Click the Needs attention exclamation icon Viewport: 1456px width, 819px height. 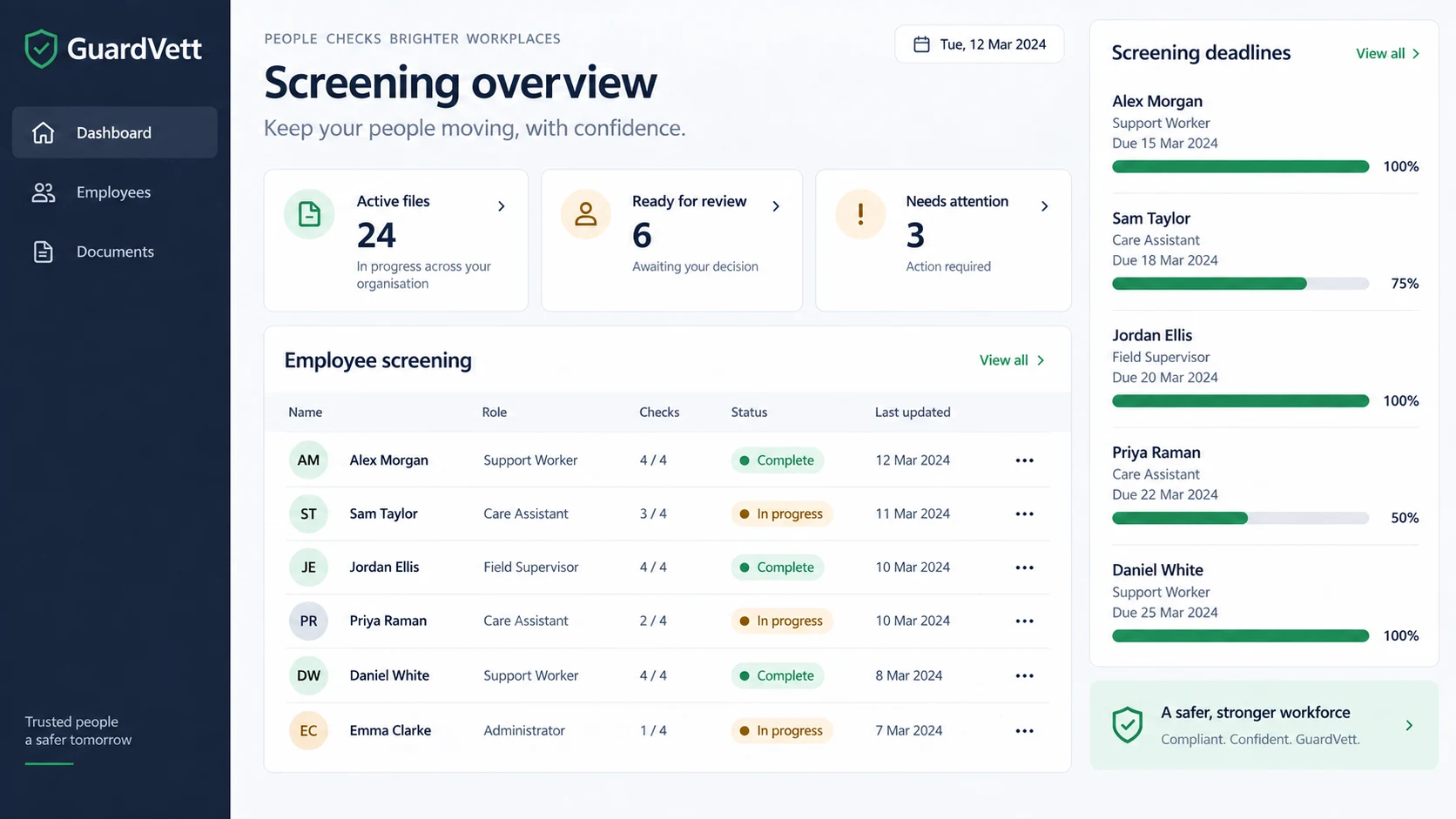(x=860, y=214)
